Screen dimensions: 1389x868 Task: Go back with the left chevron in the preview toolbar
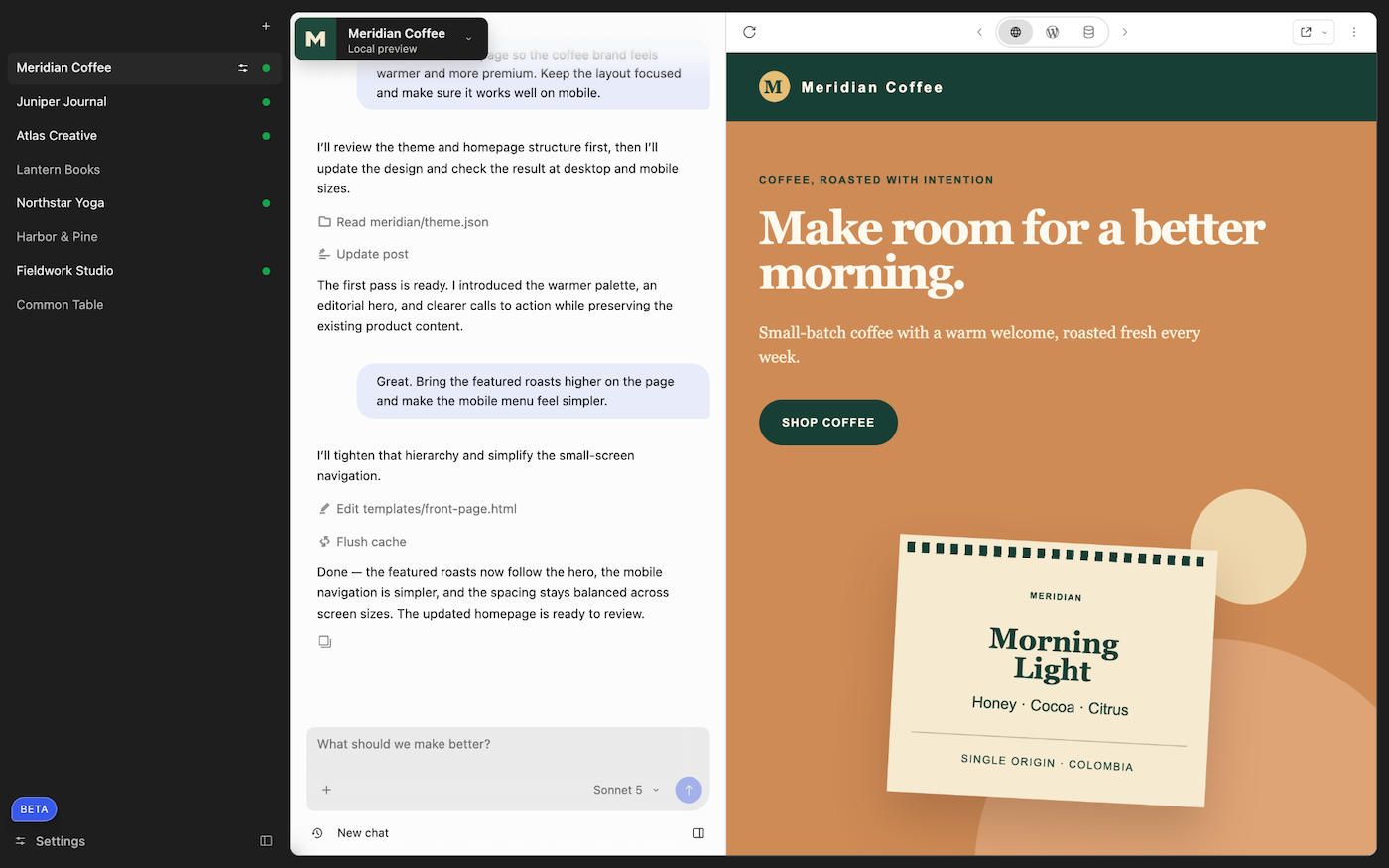pos(979,32)
